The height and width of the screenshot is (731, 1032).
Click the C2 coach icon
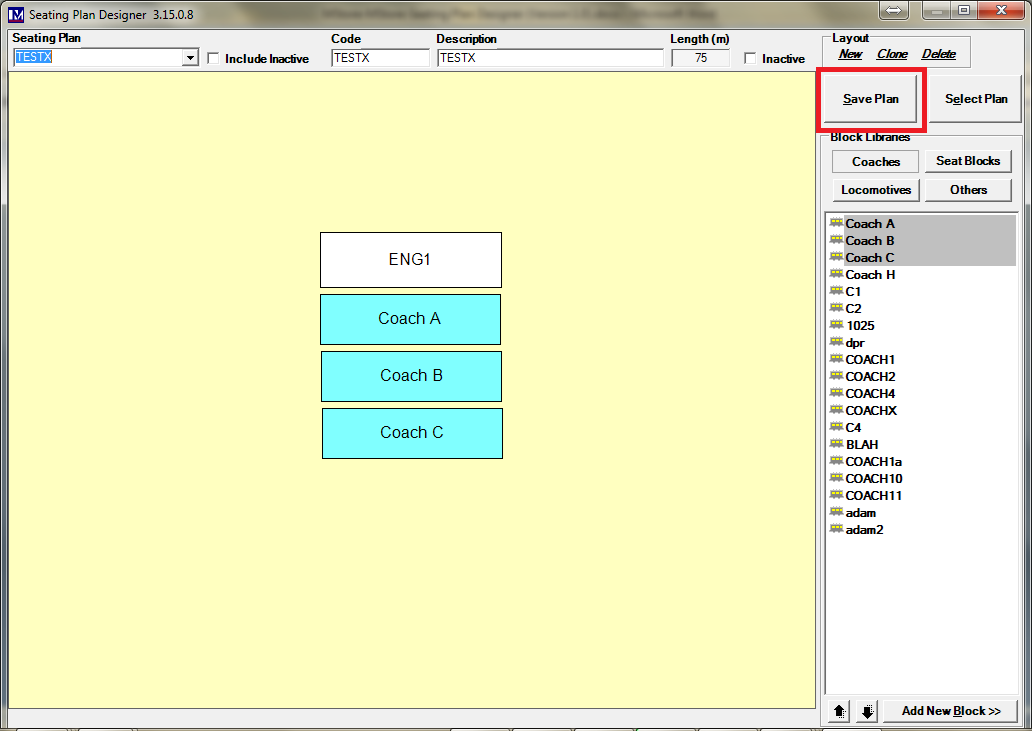pos(837,308)
